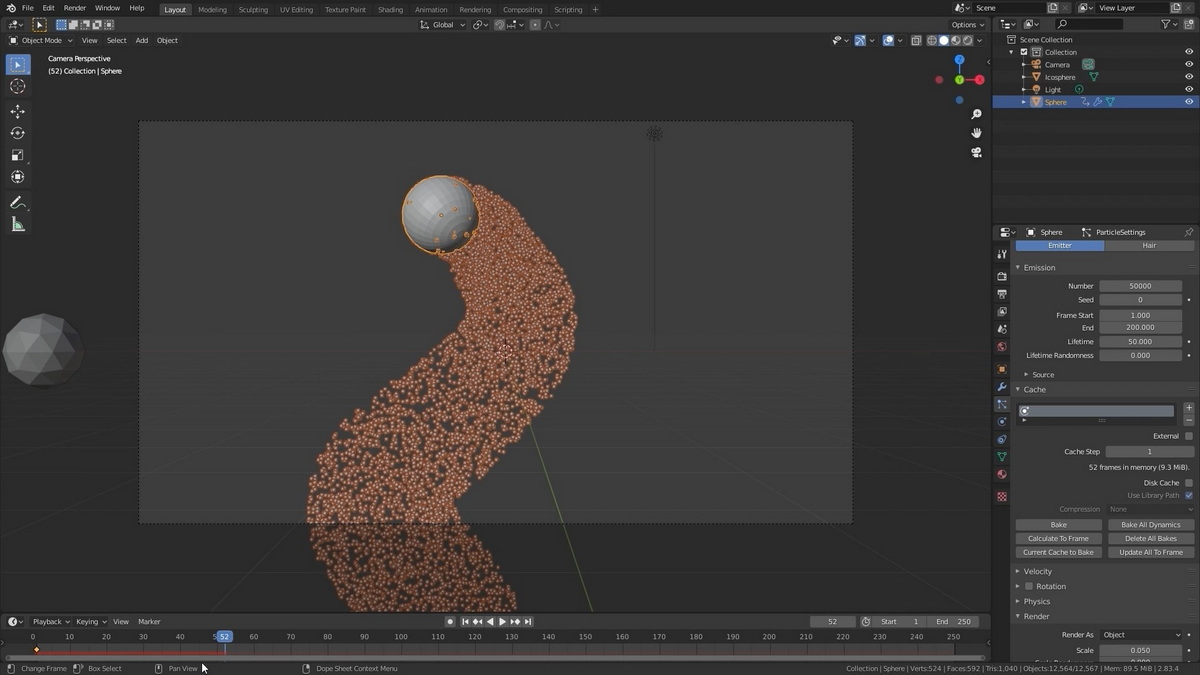Viewport: 1200px width, 675px height.
Task: Pin the properties panel context
Action: [x=1188, y=232]
